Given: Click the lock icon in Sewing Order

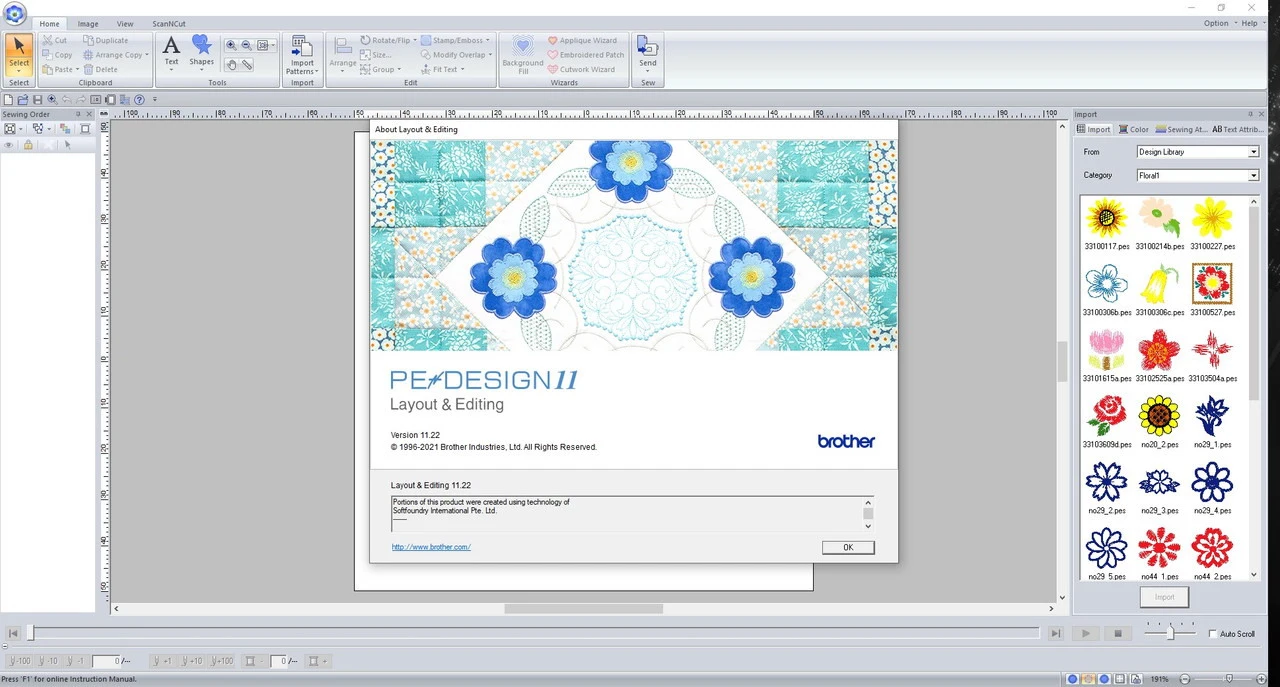Looking at the screenshot, I should tap(28, 145).
